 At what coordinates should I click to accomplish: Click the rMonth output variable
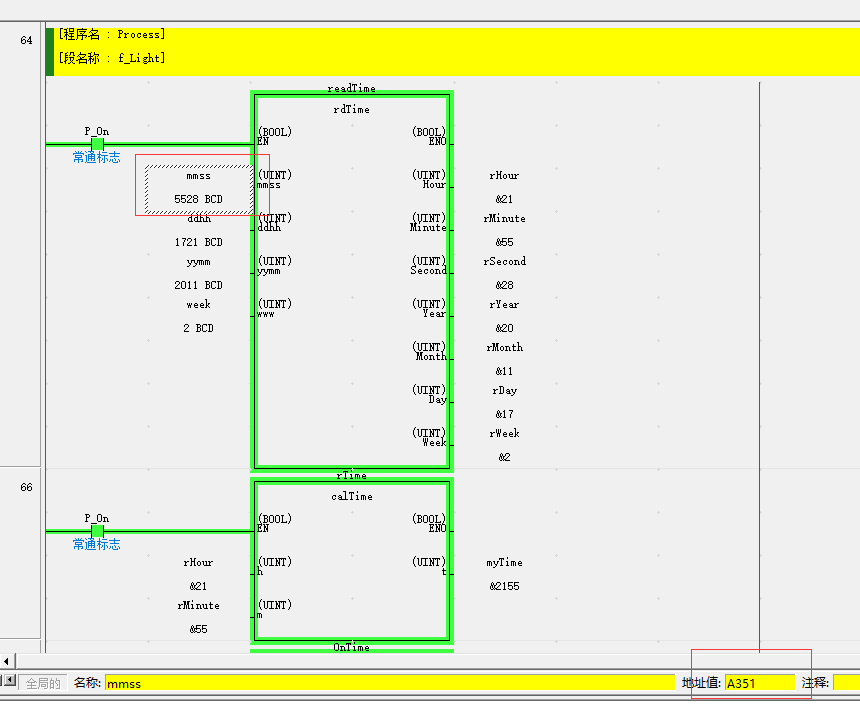pyautogui.click(x=504, y=348)
